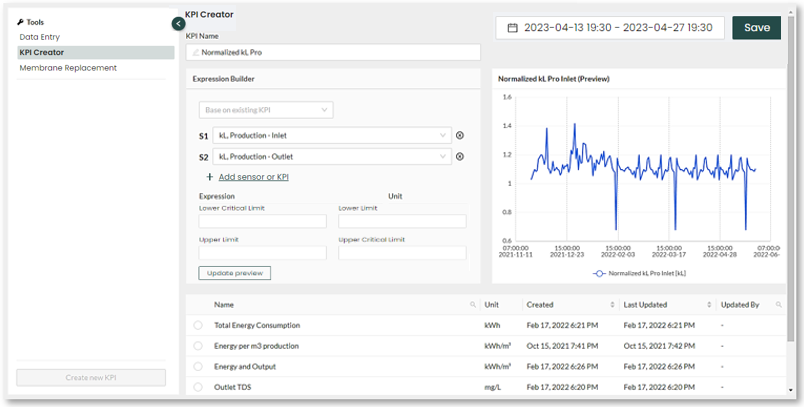The image size is (804, 407).
Task: Click the calendar icon in date range
Action: [x=513, y=28]
